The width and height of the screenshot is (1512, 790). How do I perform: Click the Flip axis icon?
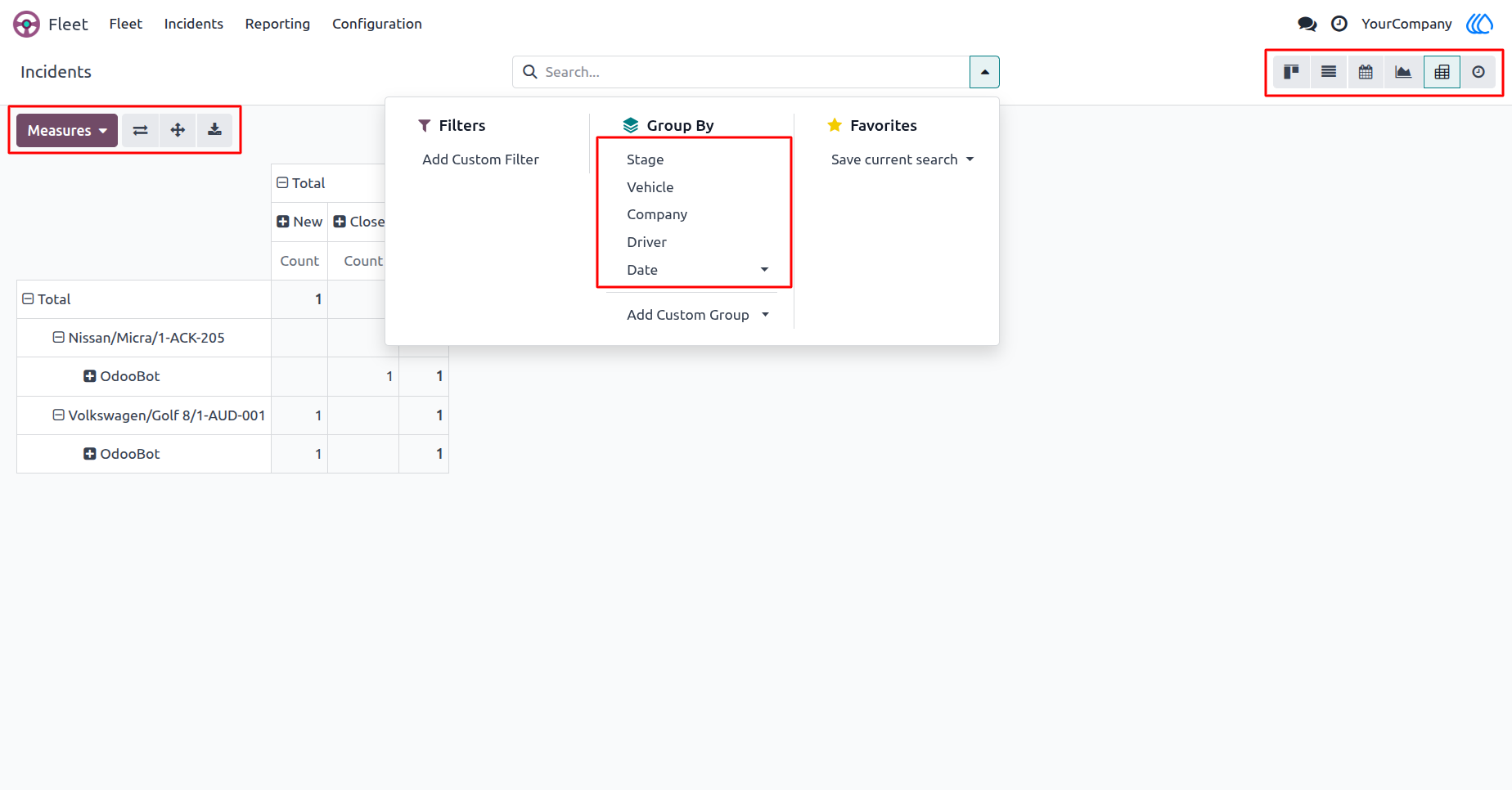141,130
